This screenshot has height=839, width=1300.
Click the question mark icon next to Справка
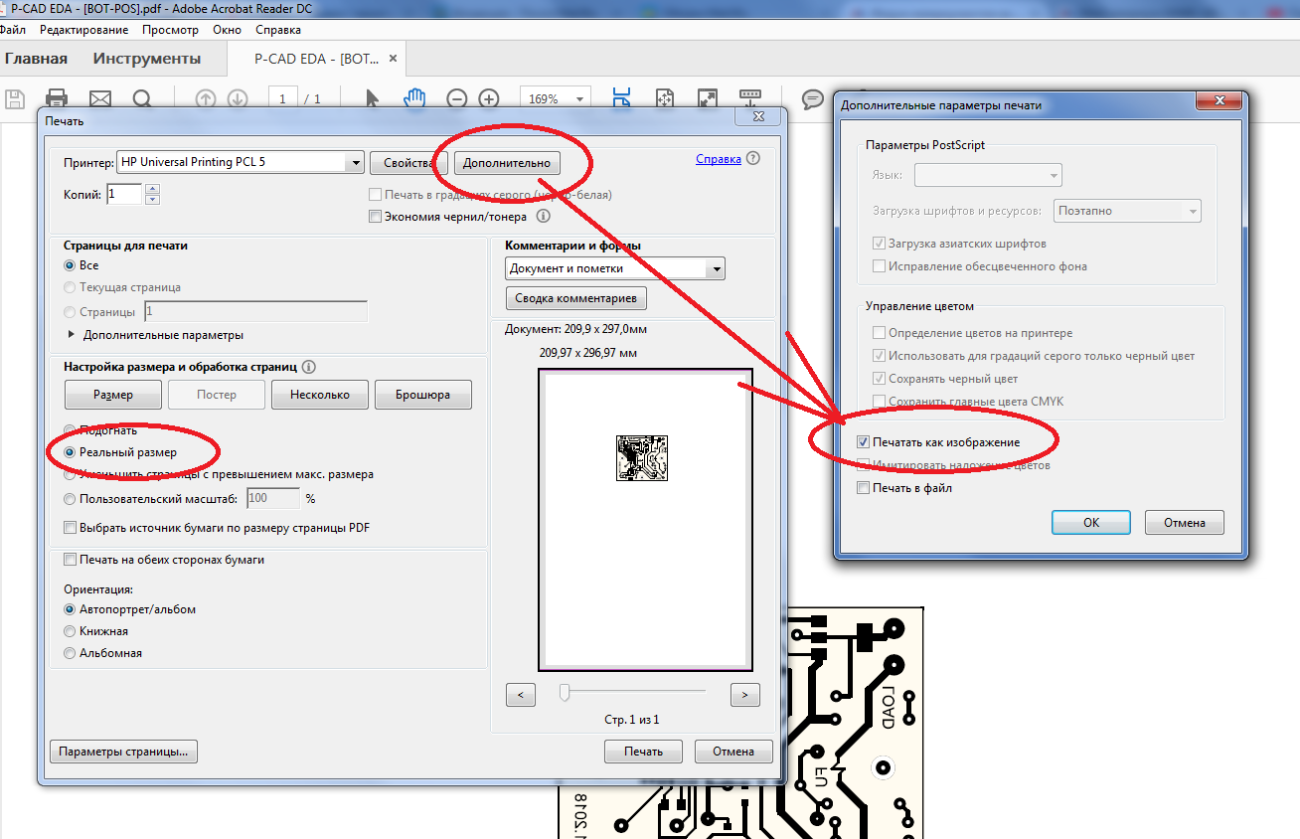pos(753,158)
